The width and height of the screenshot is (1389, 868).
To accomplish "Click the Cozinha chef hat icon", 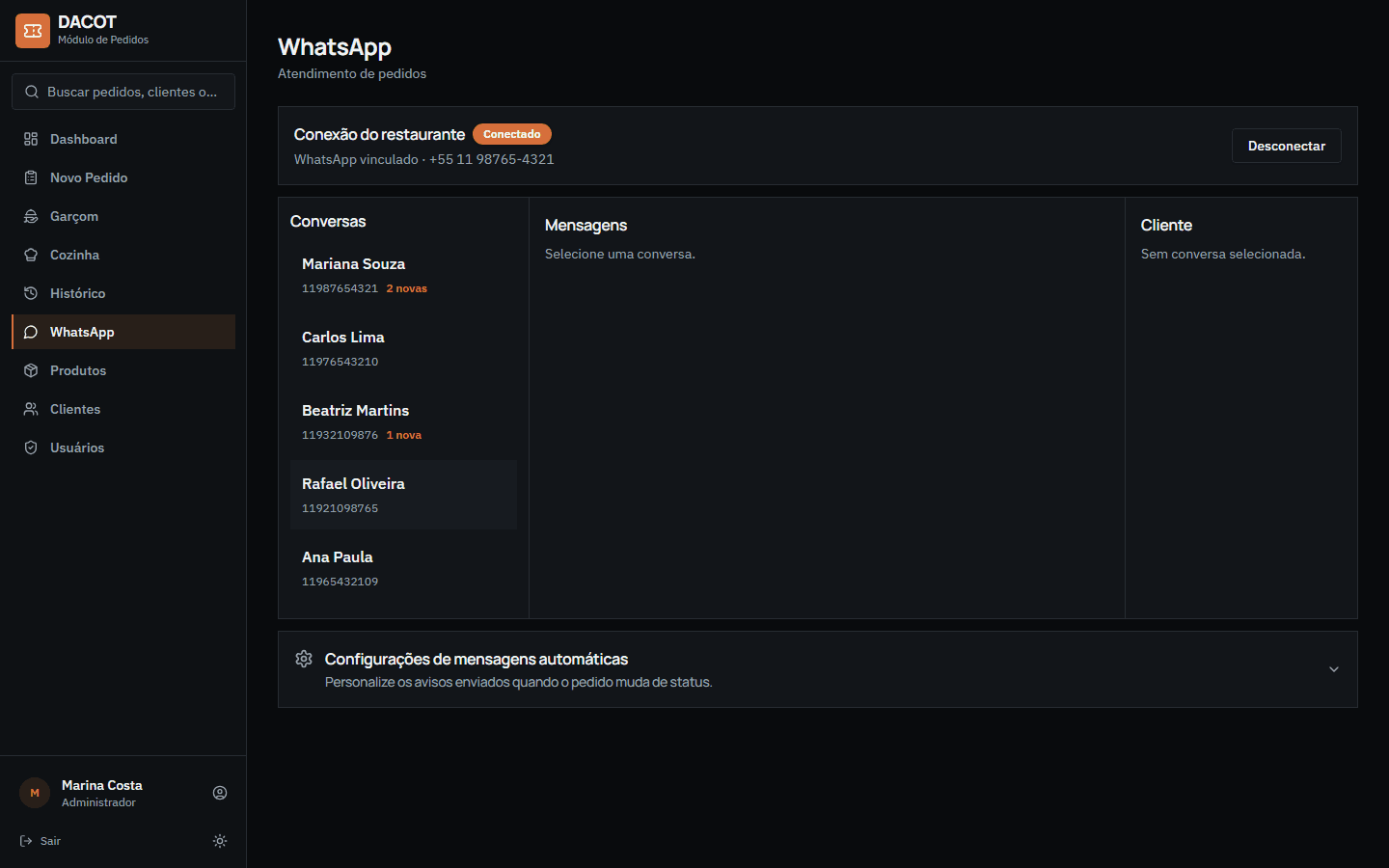I will [x=31, y=255].
